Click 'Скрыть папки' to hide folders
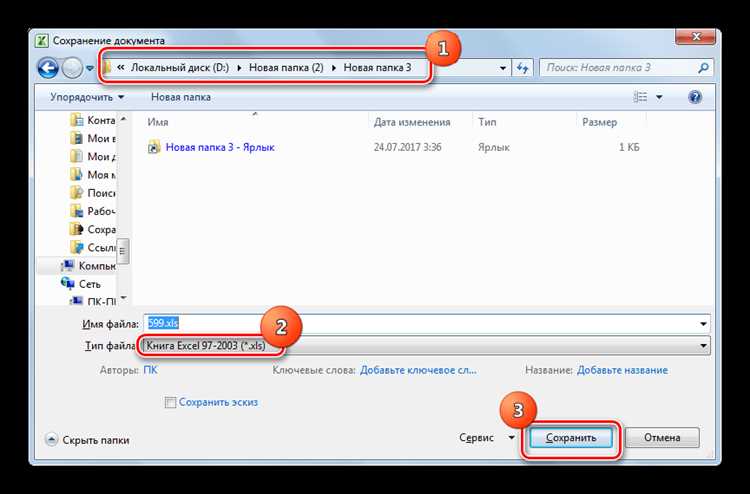The image size is (750, 494). tap(88, 440)
